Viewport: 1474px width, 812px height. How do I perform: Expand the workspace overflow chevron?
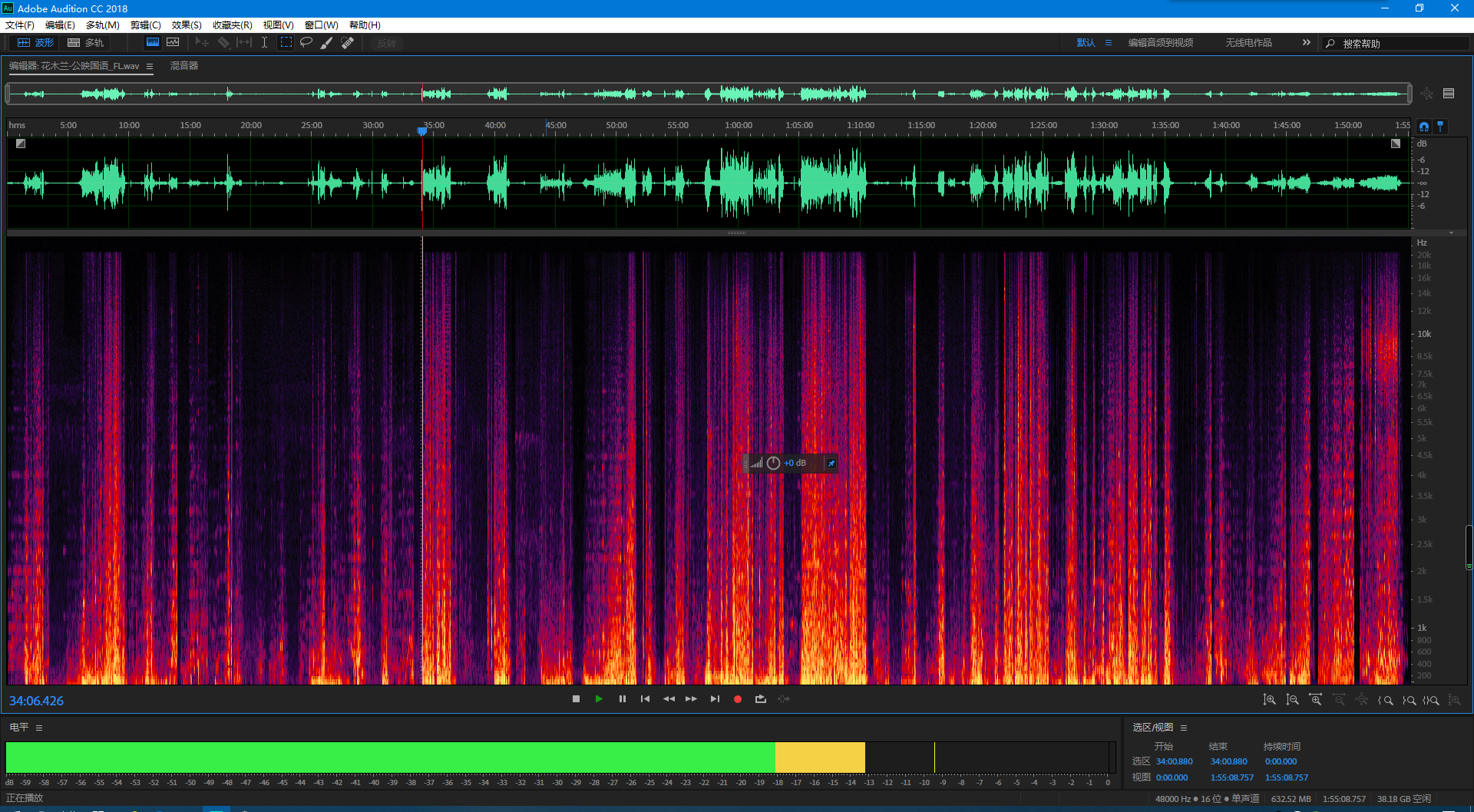[x=1306, y=43]
